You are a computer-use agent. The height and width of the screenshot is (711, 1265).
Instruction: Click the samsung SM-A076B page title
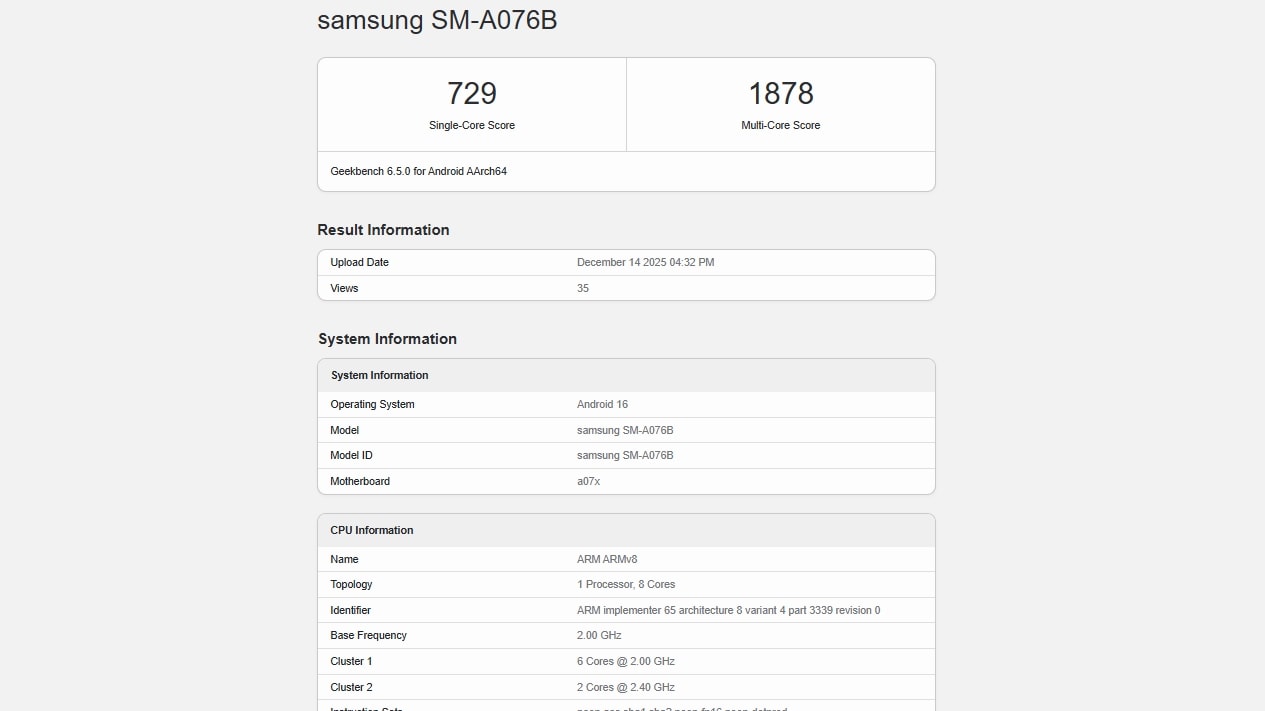pyautogui.click(x=437, y=20)
